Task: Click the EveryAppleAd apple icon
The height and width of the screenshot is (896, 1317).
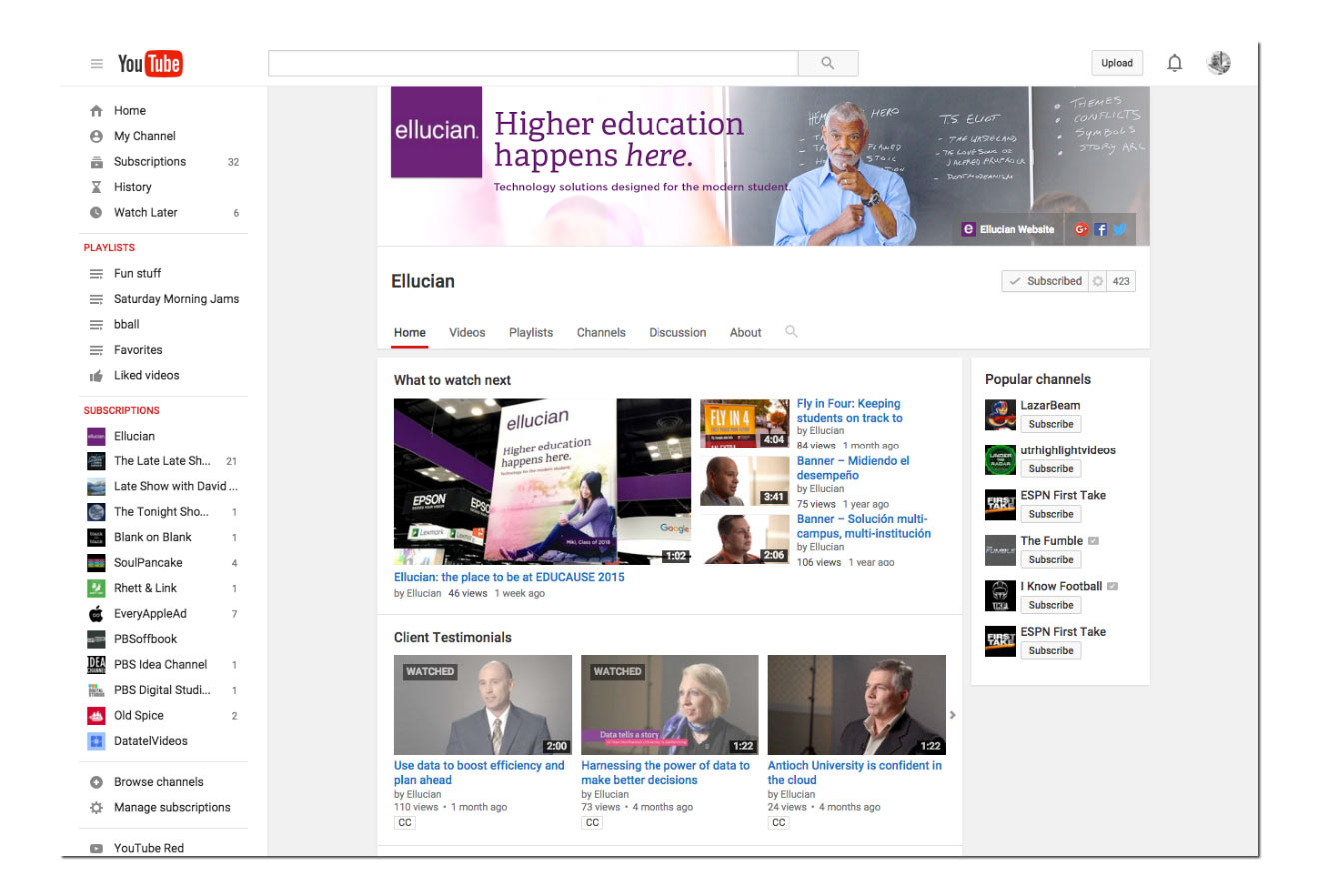Action: tap(96, 614)
